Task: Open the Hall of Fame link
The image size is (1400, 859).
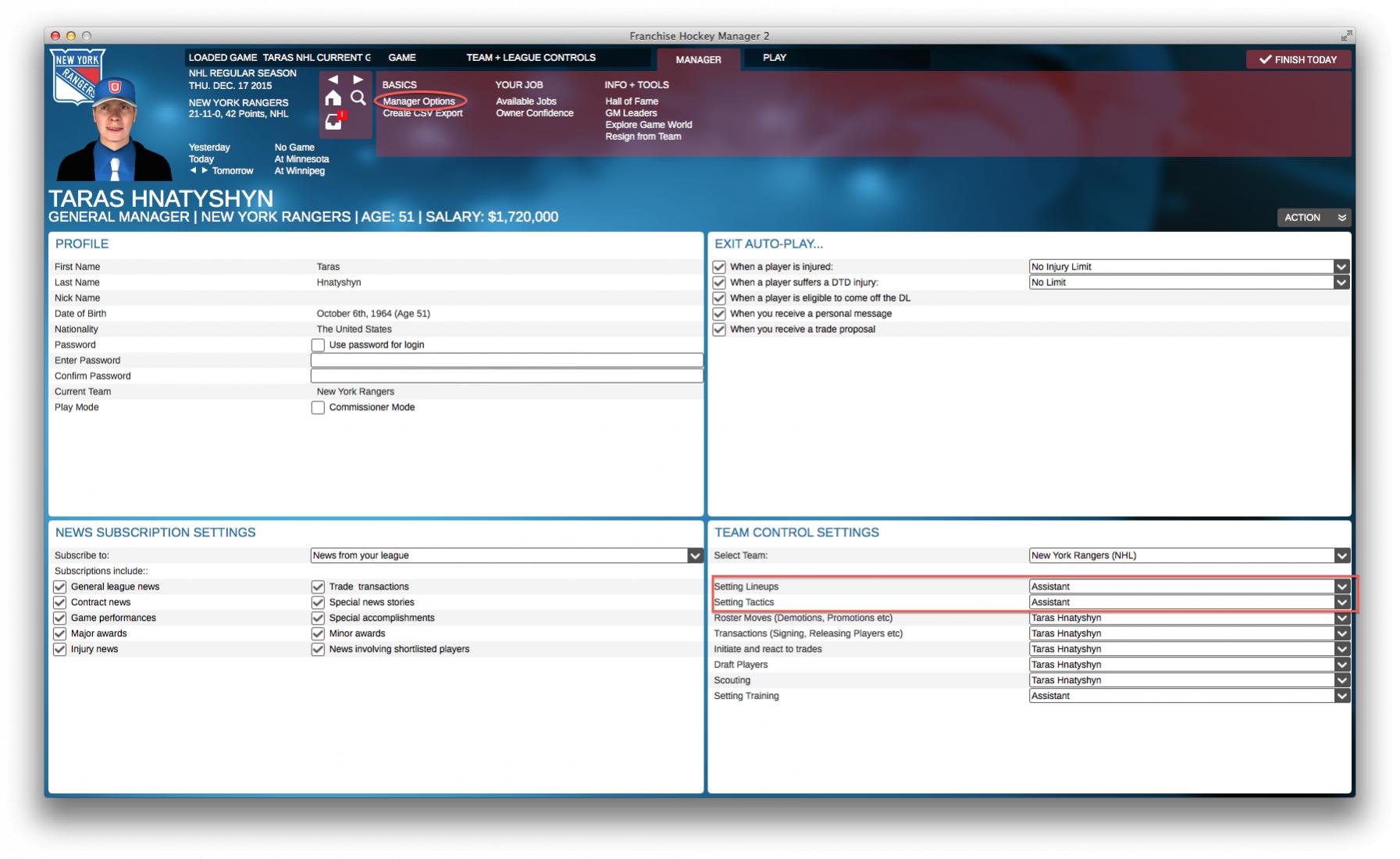Action: pos(631,102)
